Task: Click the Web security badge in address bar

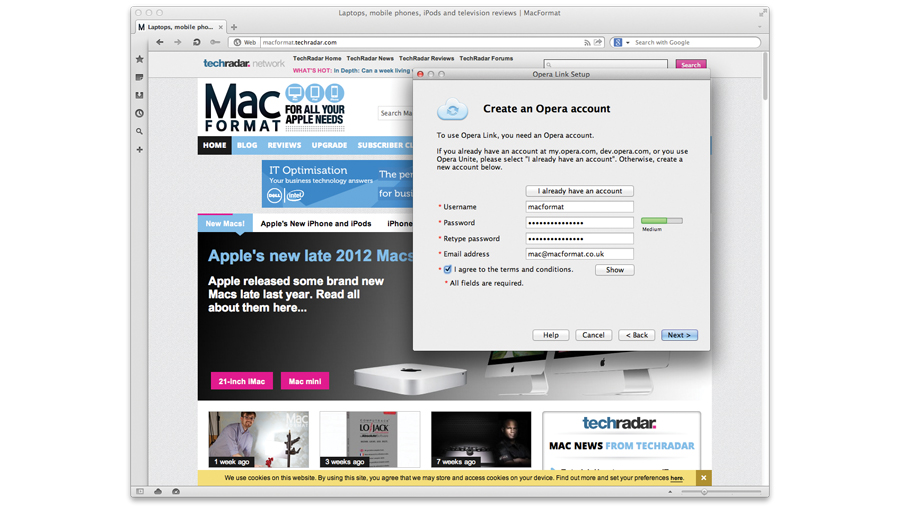Action: click(x=245, y=42)
